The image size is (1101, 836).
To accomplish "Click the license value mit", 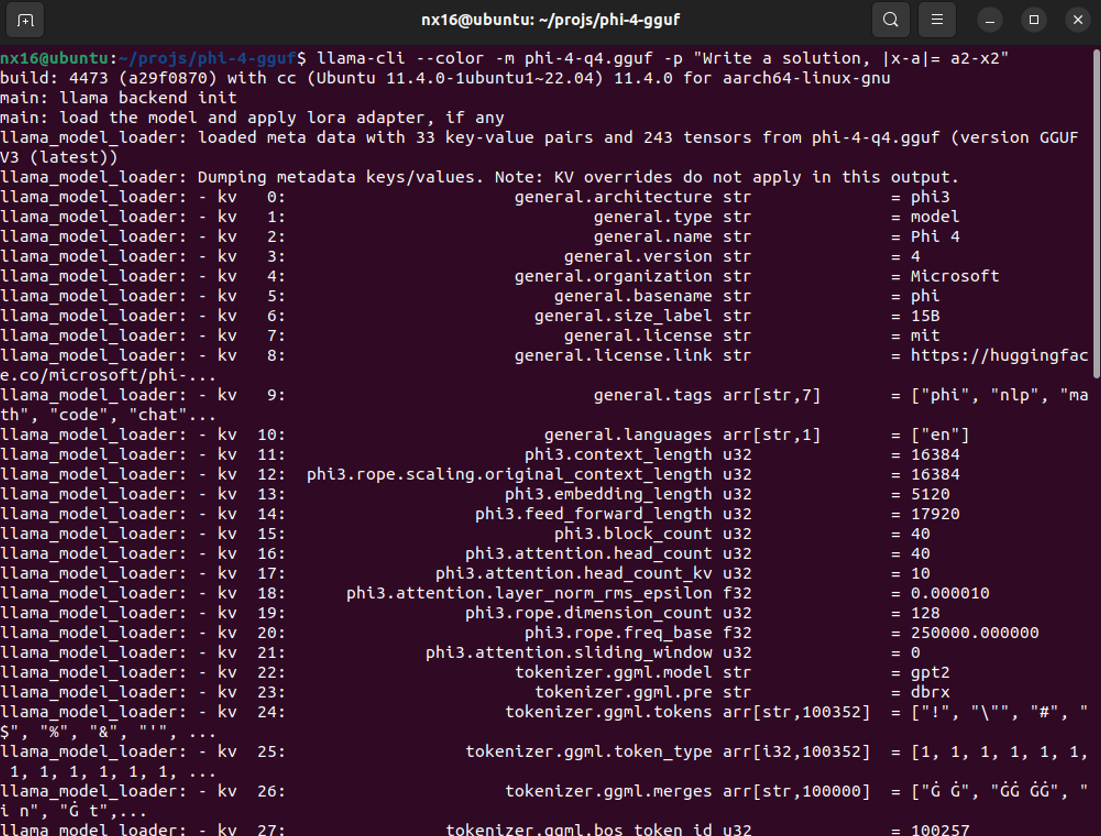I will pos(925,336).
